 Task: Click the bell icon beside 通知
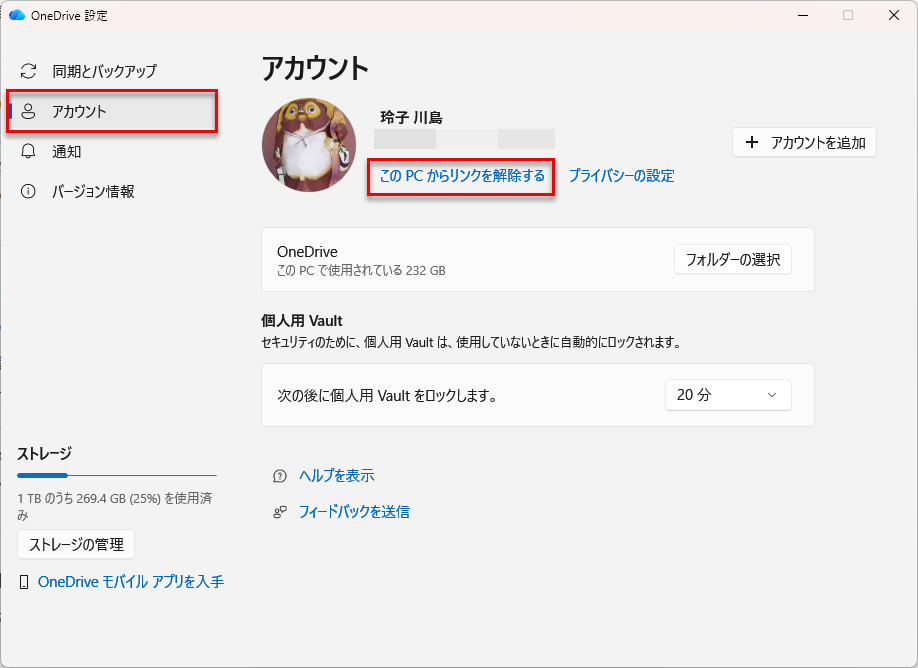click(x=29, y=152)
